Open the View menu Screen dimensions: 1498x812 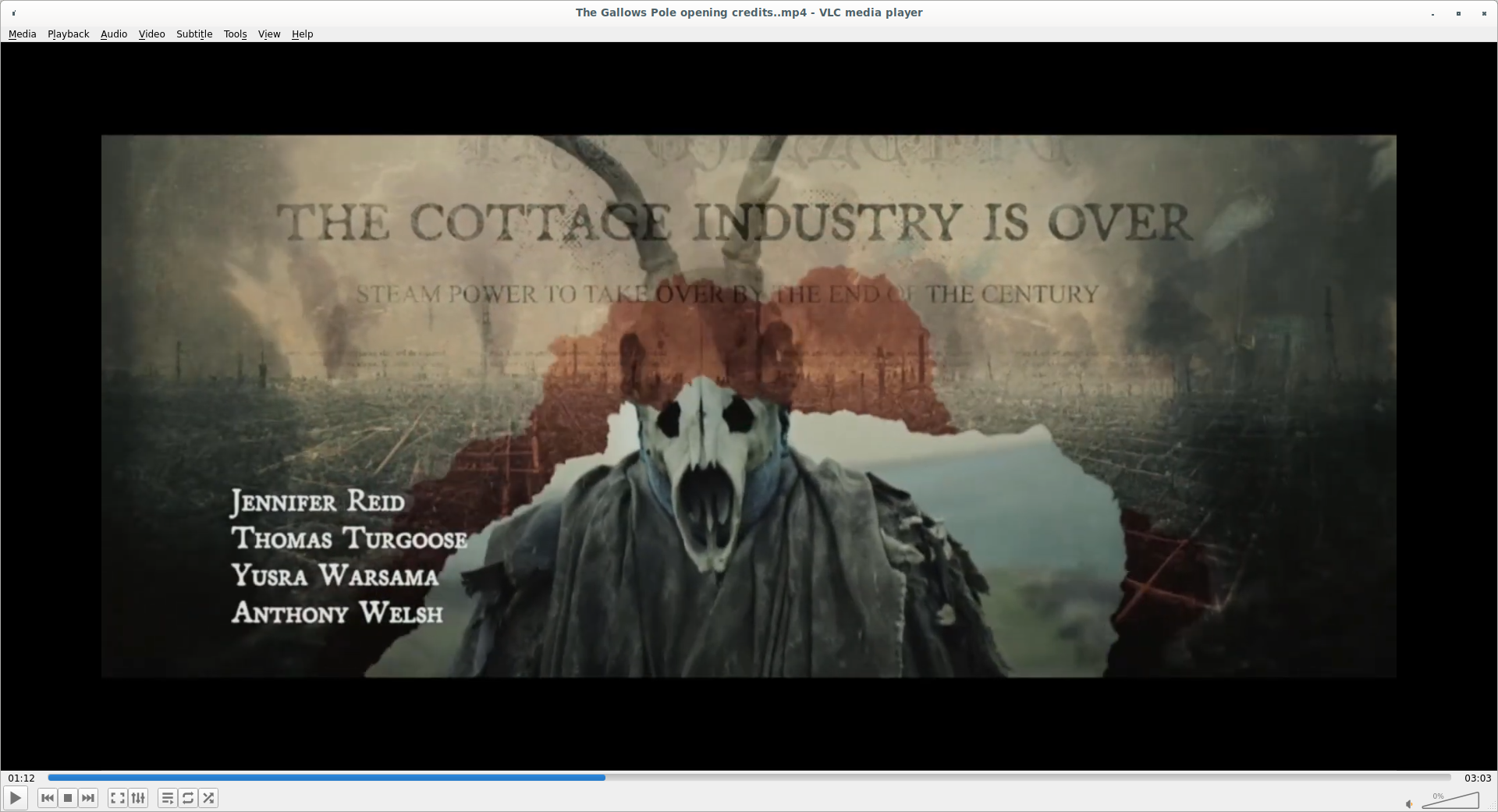pyautogui.click(x=269, y=34)
